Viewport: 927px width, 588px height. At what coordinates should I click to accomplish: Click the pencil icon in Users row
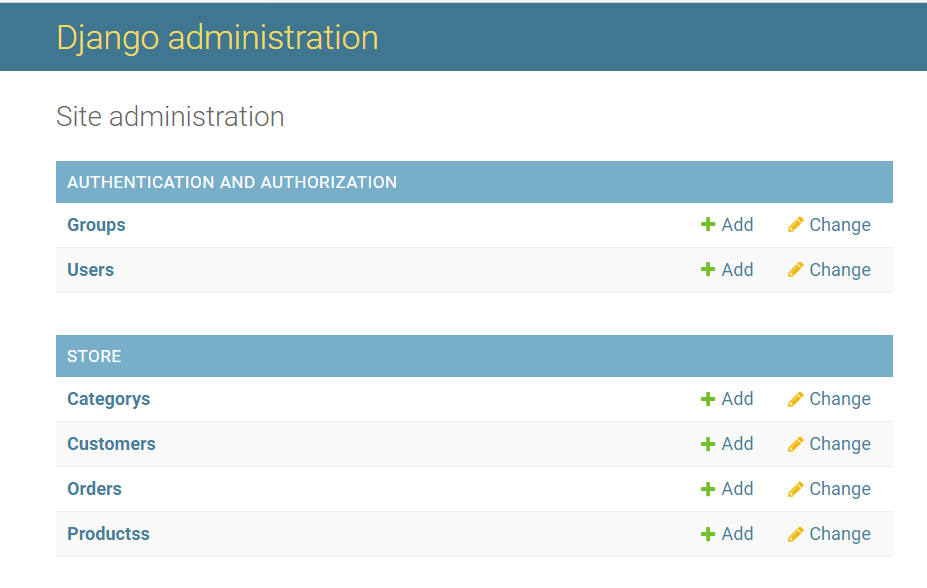(795, 270)
